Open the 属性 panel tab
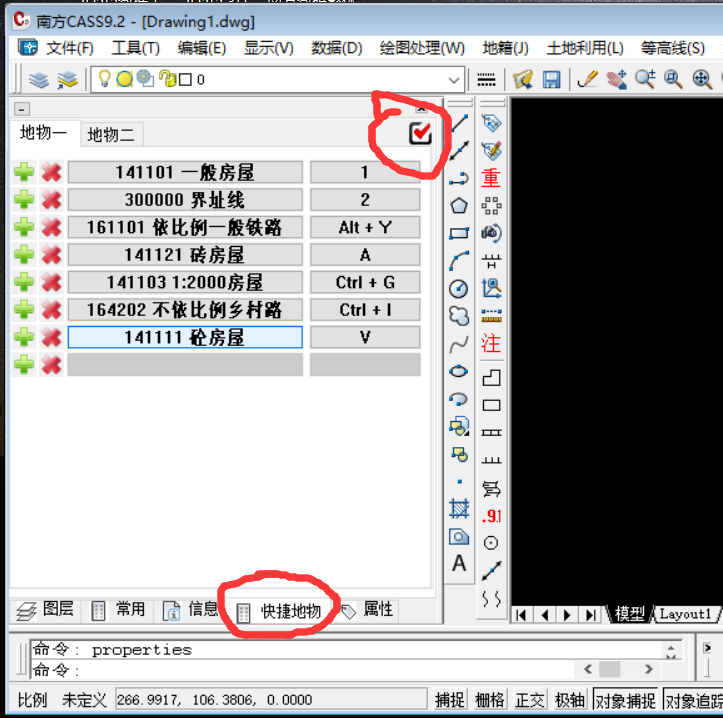The image size is (723, 718). 368,610
